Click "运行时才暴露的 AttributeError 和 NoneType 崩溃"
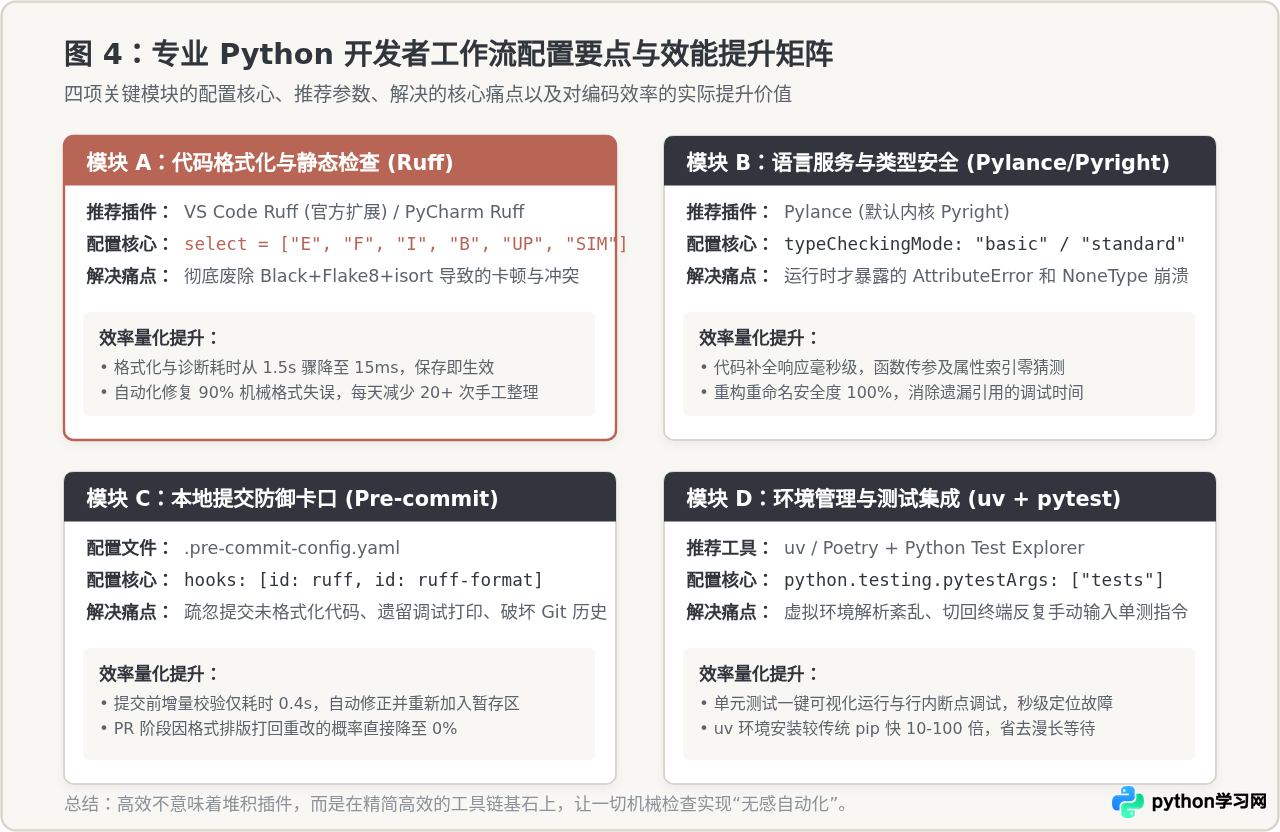 [x=986, y=276]
